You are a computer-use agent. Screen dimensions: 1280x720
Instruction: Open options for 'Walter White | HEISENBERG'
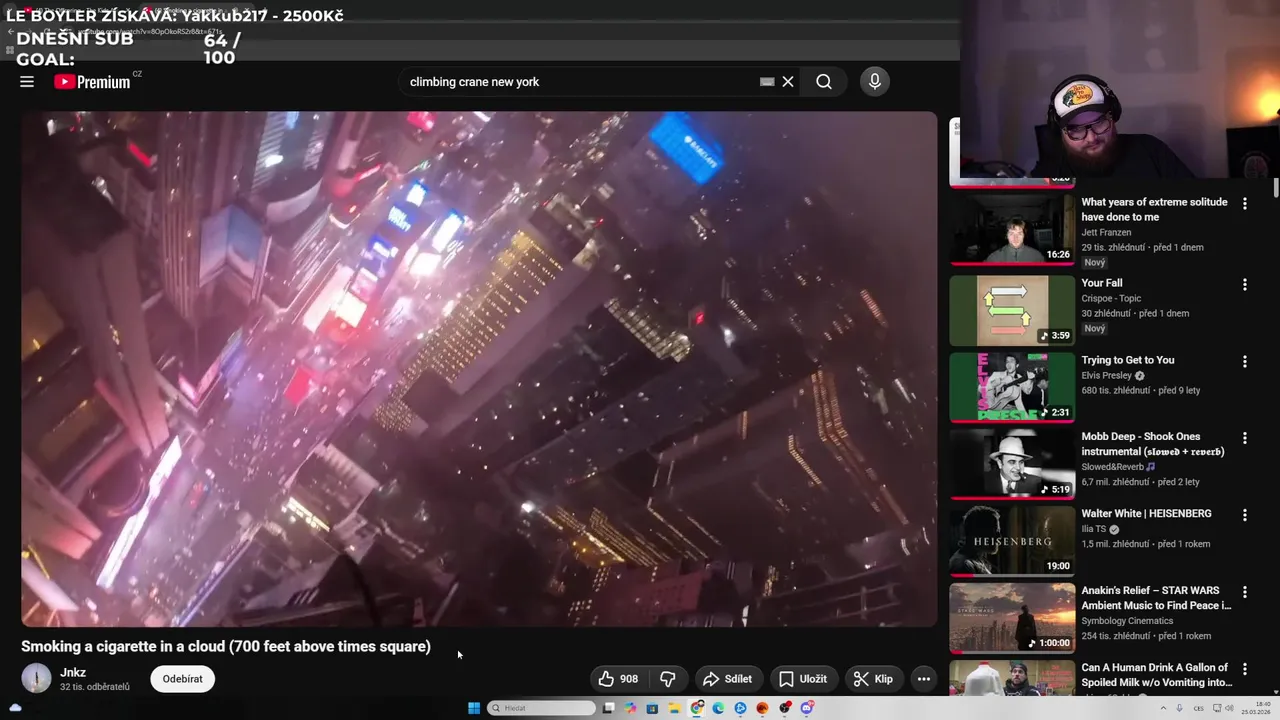tap(1245, 515)
